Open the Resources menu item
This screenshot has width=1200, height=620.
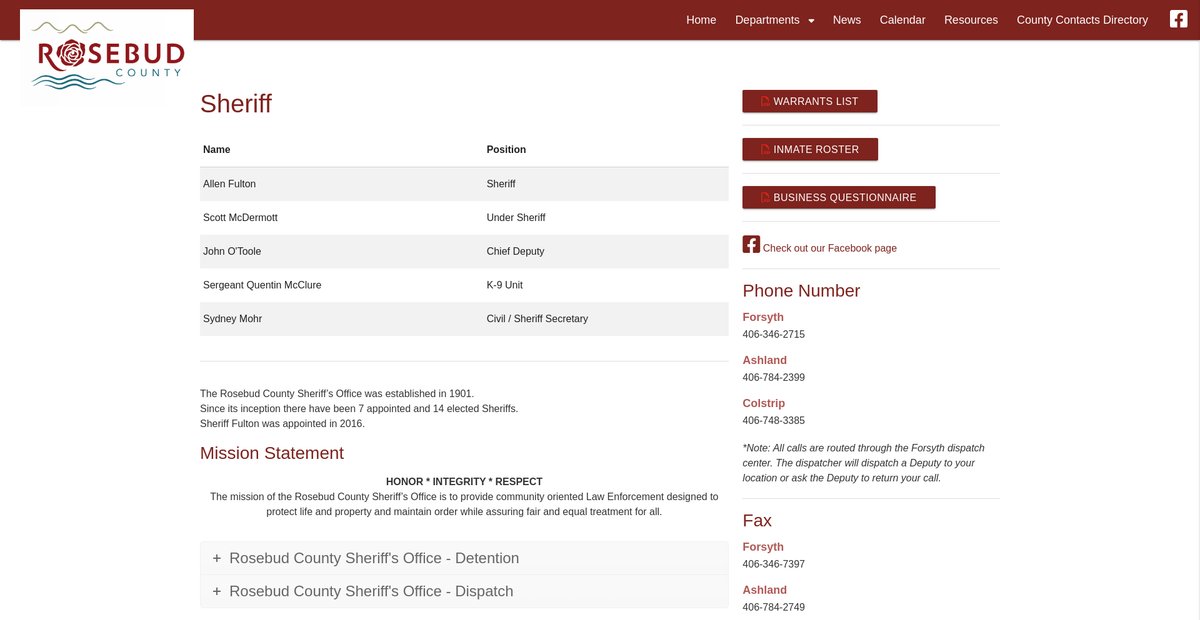point(971,20)
